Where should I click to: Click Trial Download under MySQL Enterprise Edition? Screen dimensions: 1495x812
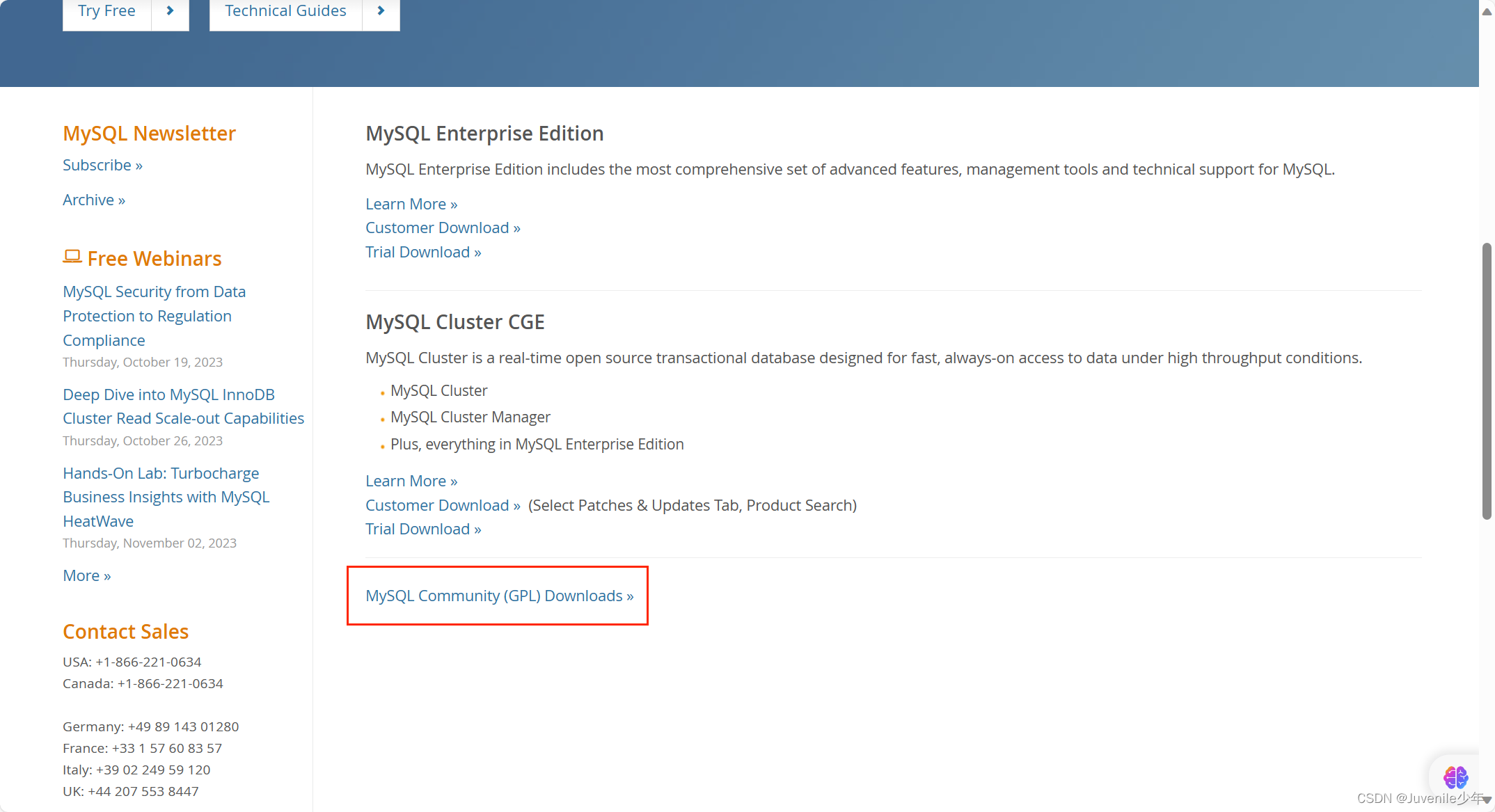click(423, 252)
